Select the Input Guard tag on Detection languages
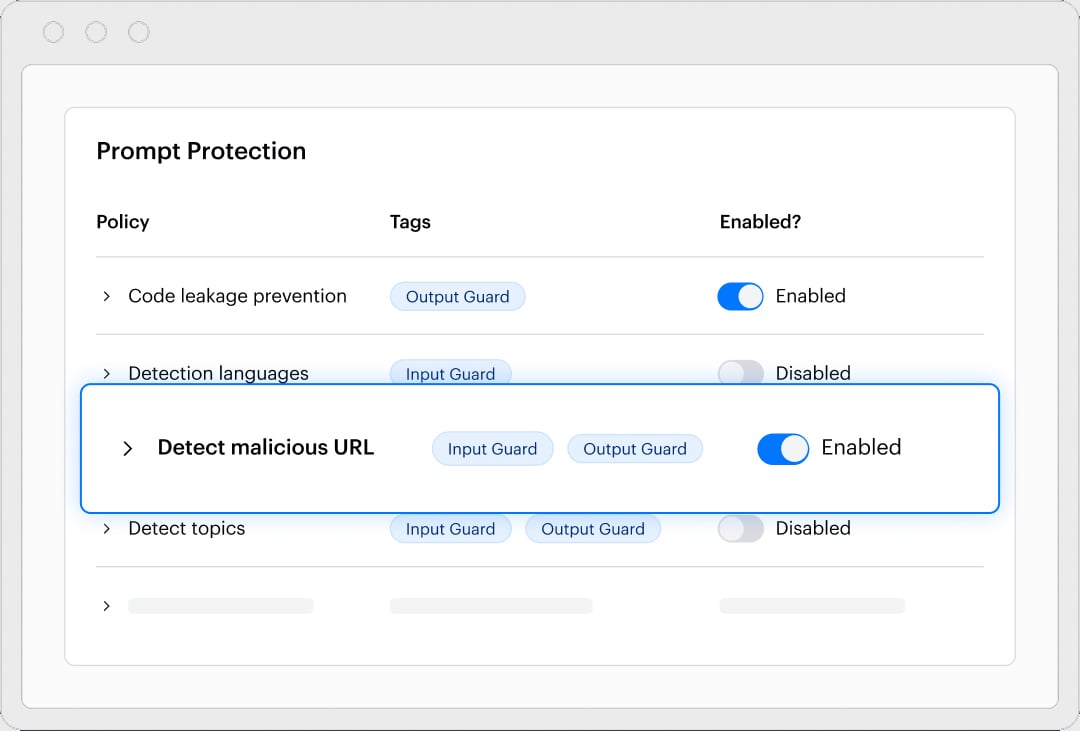This screenshot has height=731, width=1080. [x=450, y=372]
